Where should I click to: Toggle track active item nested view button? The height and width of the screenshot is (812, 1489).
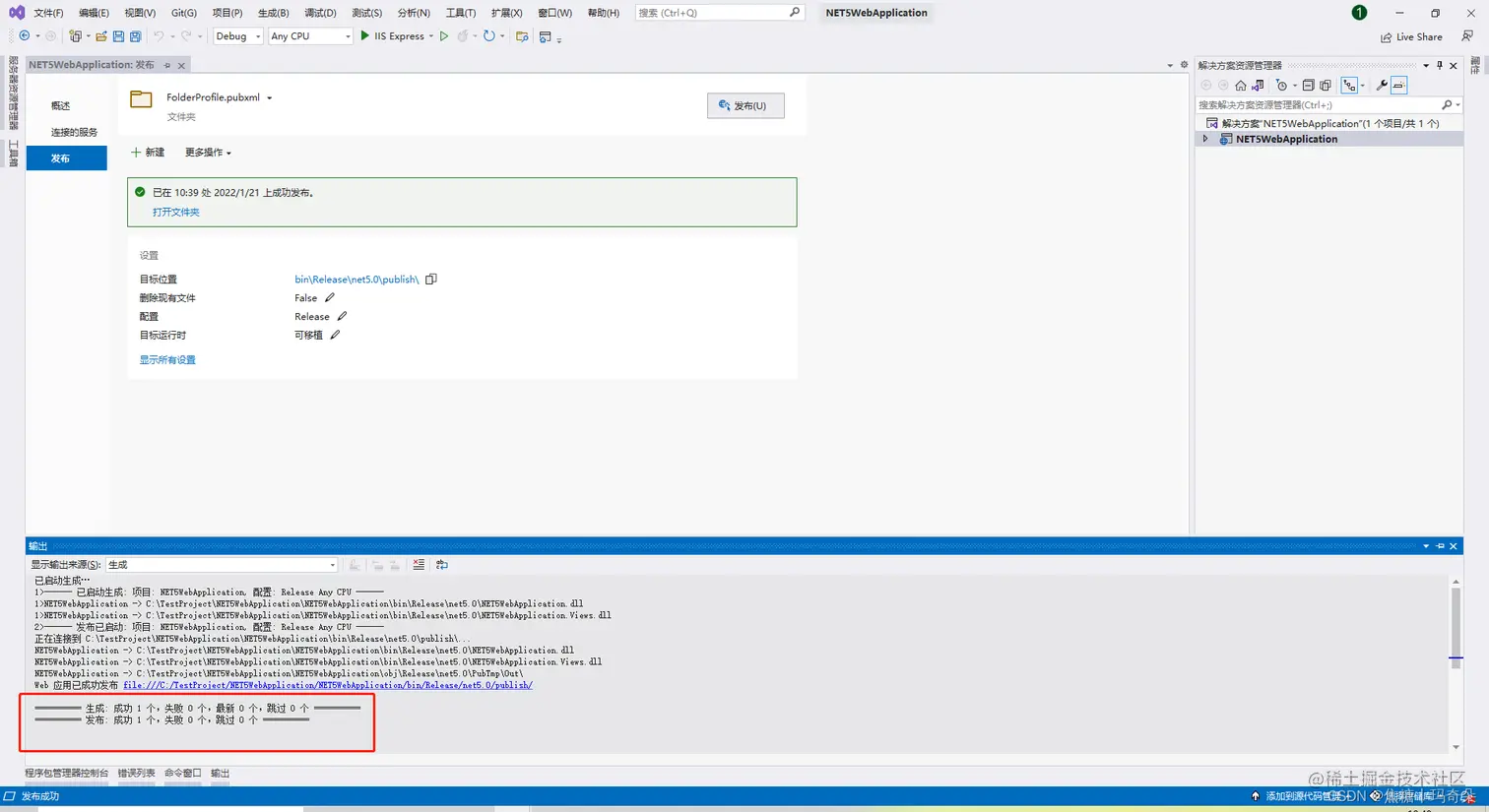click(1350, 86)
